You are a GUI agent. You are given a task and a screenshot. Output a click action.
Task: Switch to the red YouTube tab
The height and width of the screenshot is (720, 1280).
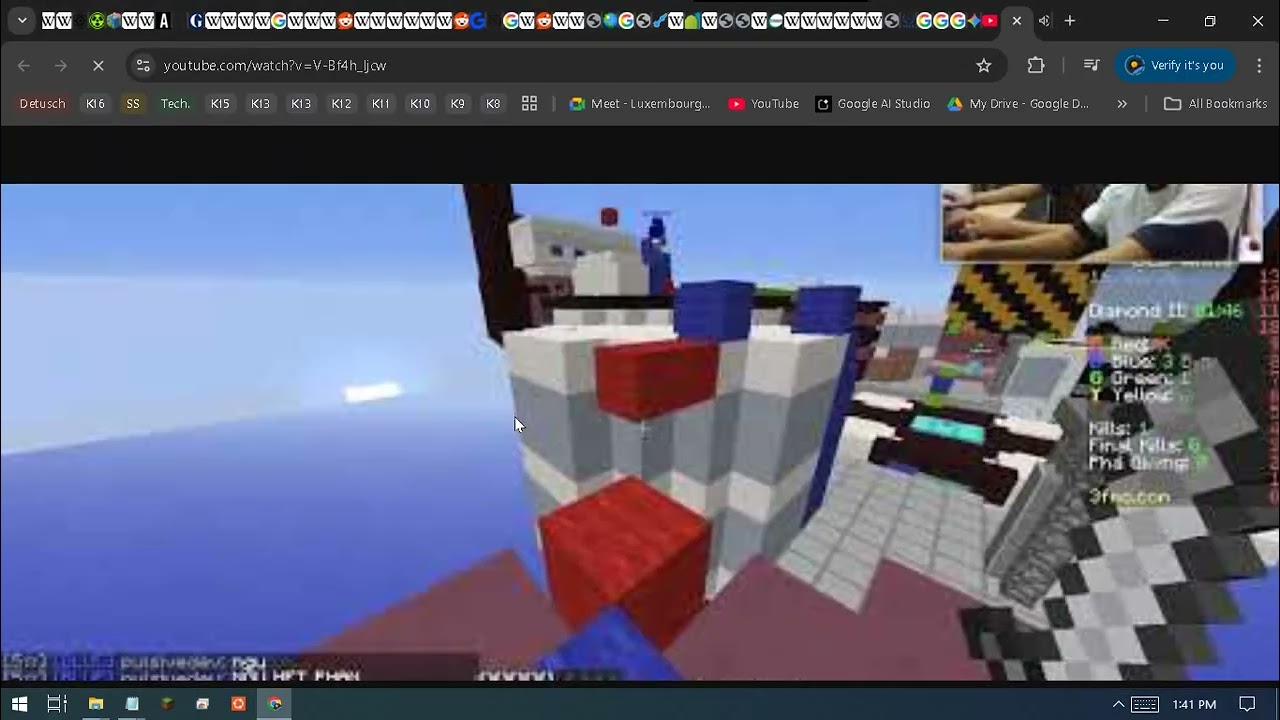point(990,21)
